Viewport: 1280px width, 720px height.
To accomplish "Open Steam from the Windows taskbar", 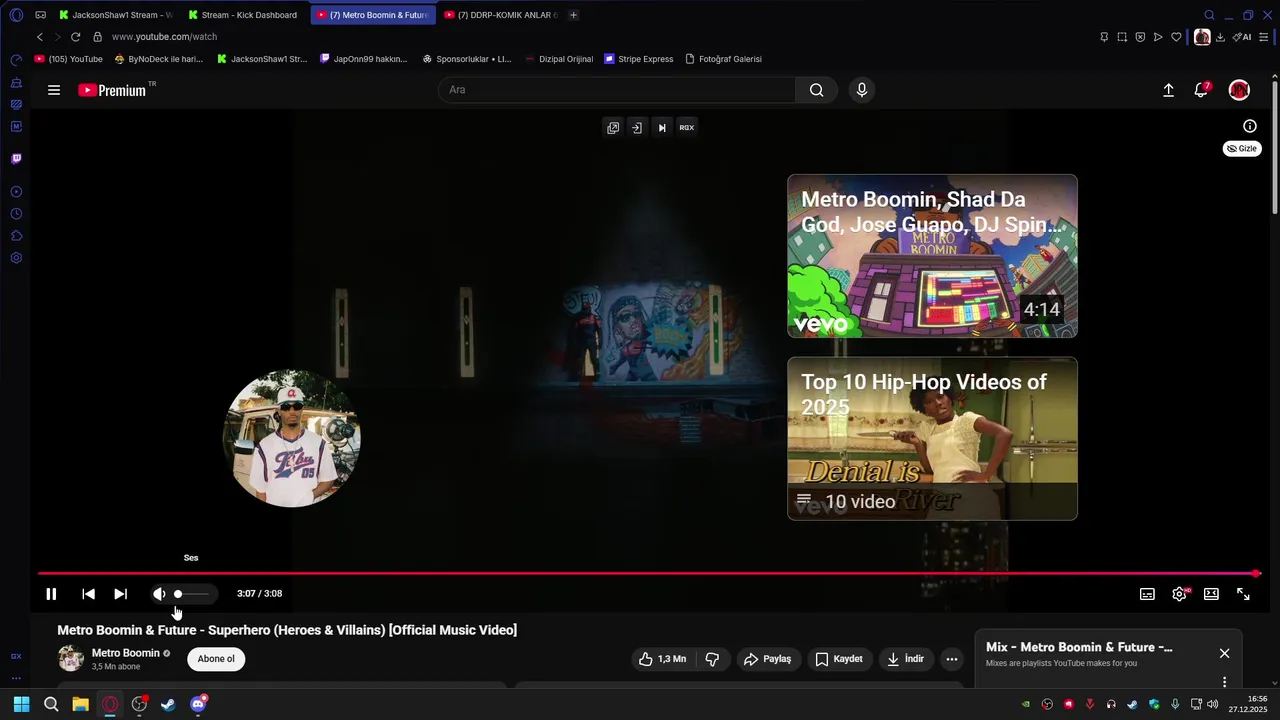I will [168, 704].
